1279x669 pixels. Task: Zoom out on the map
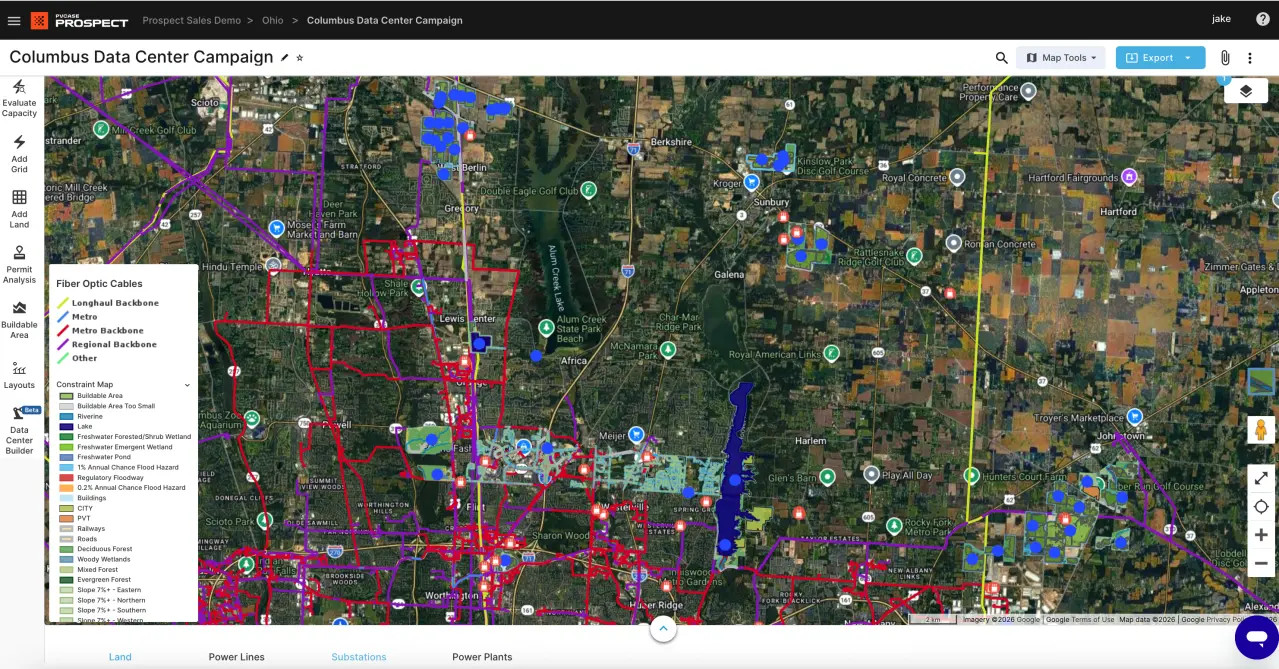pyautogui.click(x=1261, y=564)
